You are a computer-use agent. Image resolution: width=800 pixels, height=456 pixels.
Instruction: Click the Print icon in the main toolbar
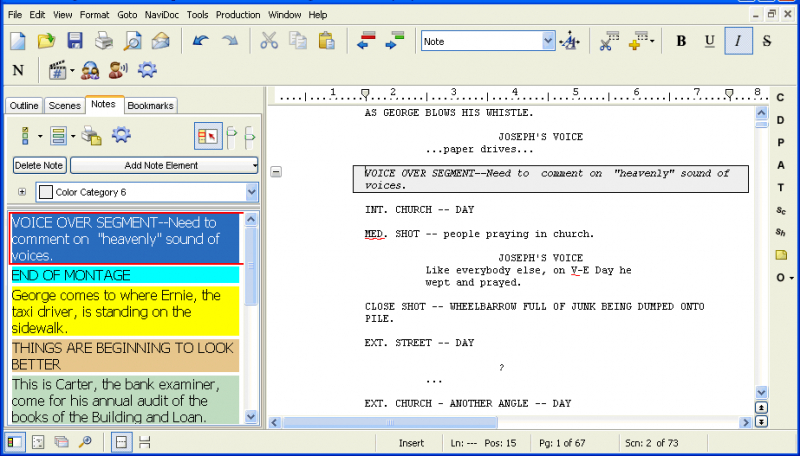[x=104, y=41]
